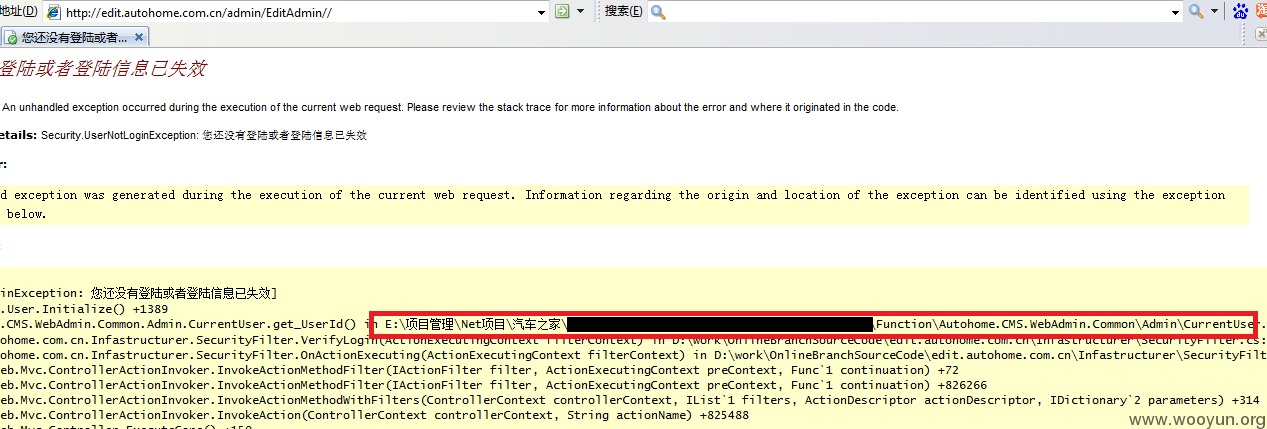Click the CurrentUser.get_UserId() stack trace line
This screenshot has height=429, width=1267.
point(633,325)
